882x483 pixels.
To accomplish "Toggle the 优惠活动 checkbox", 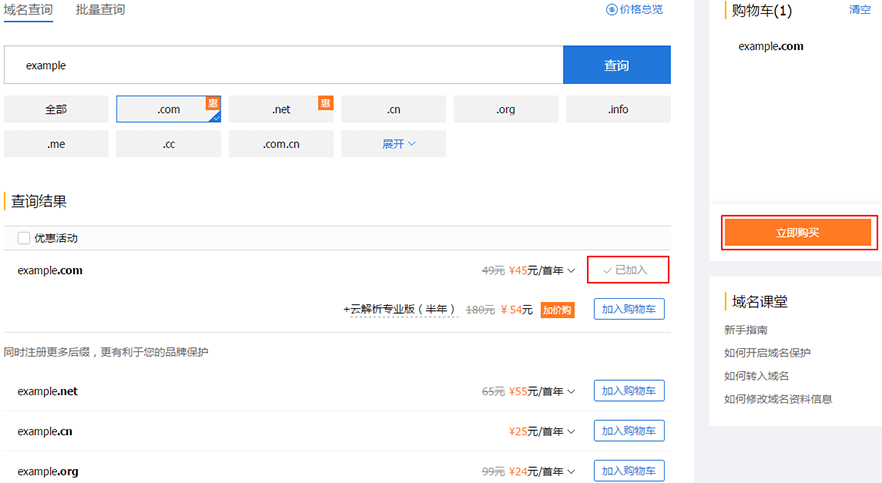I will click(24, 238).
